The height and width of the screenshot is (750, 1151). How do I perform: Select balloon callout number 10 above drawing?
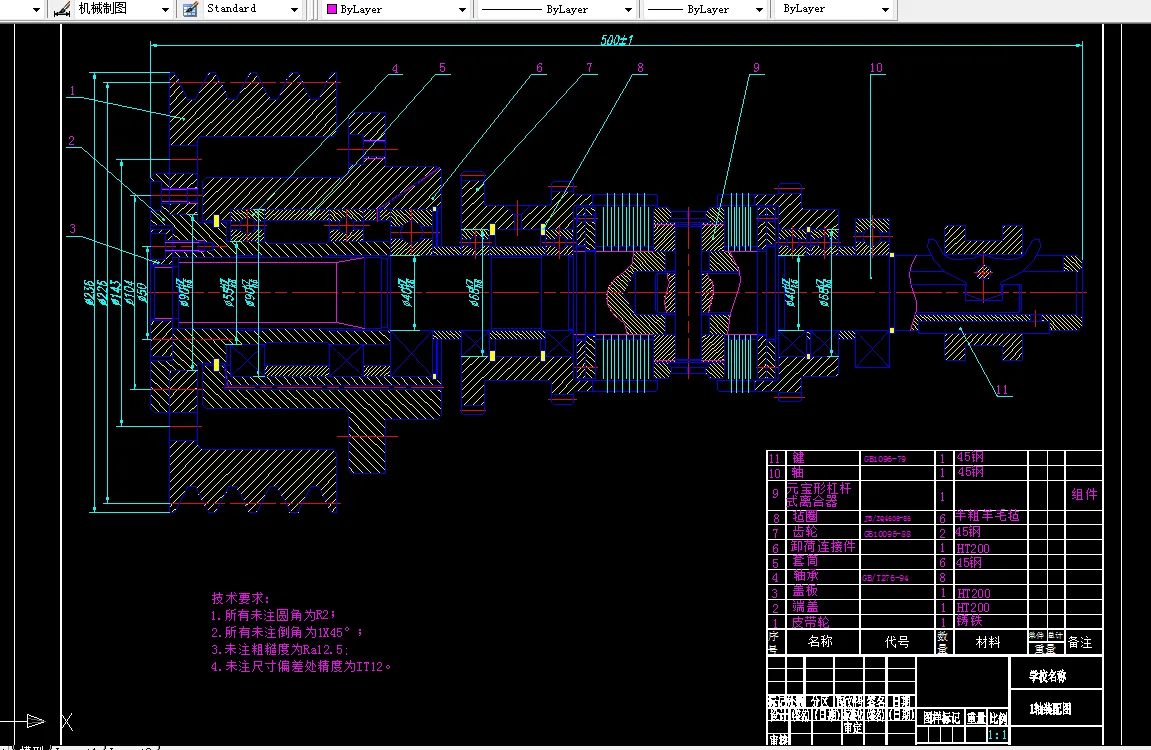pos(876,68)
